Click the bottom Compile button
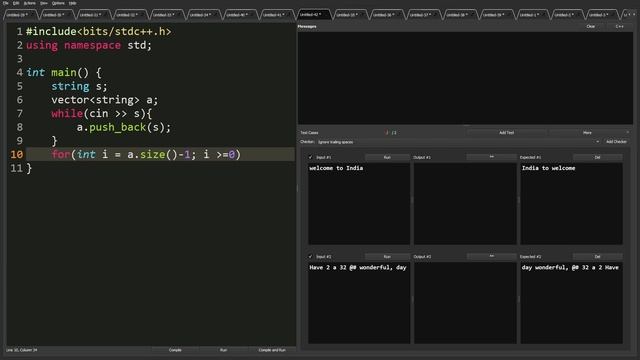640x360 pixels. (175, 350)
